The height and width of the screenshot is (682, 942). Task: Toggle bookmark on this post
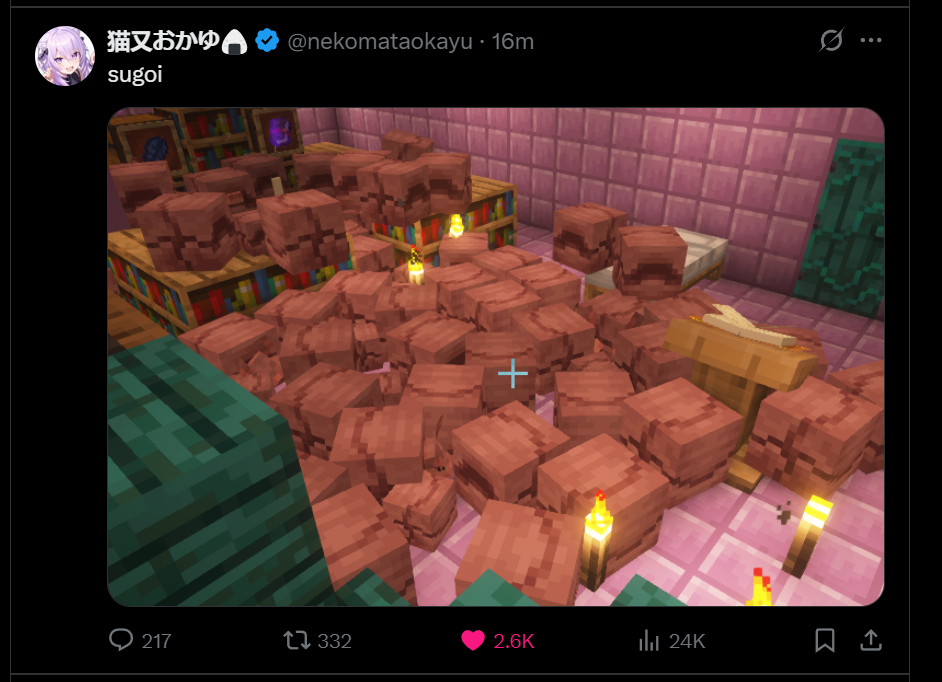click(825, 641)
